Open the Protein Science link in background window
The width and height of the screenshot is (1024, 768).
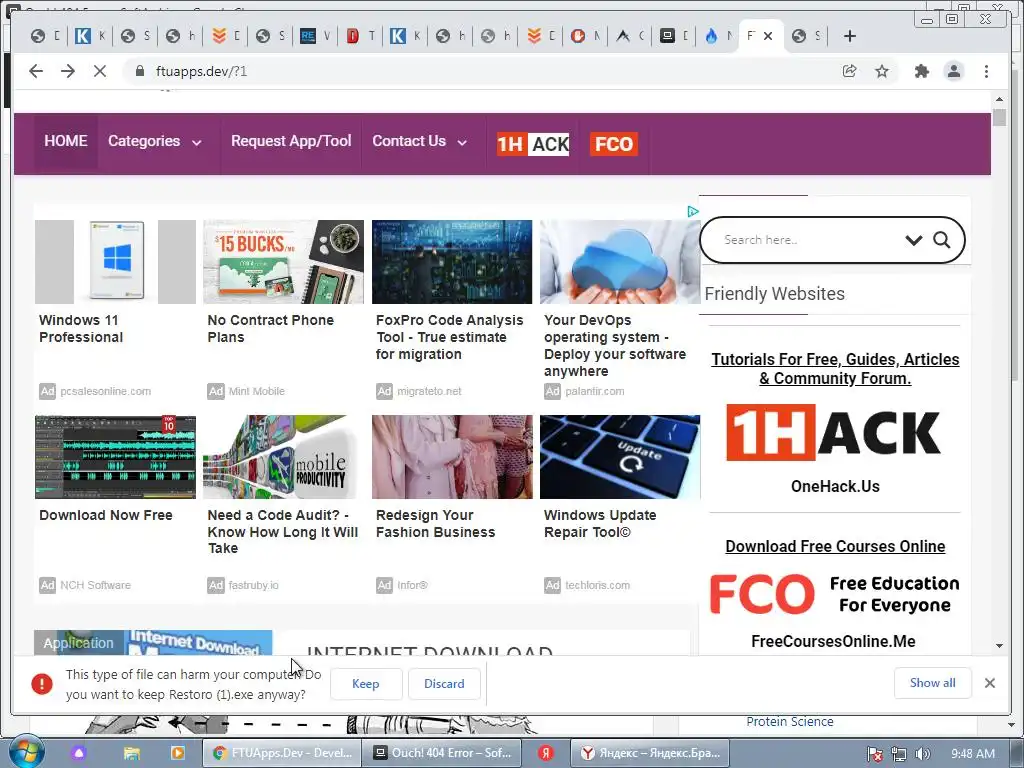pyautogui.click(x=790, y=722)
